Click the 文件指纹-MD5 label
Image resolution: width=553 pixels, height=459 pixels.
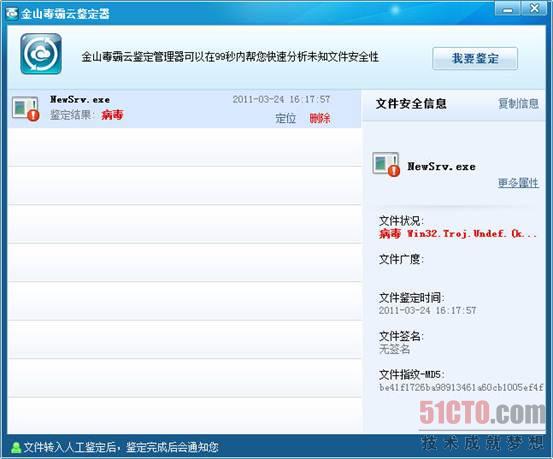coord(412,374)
